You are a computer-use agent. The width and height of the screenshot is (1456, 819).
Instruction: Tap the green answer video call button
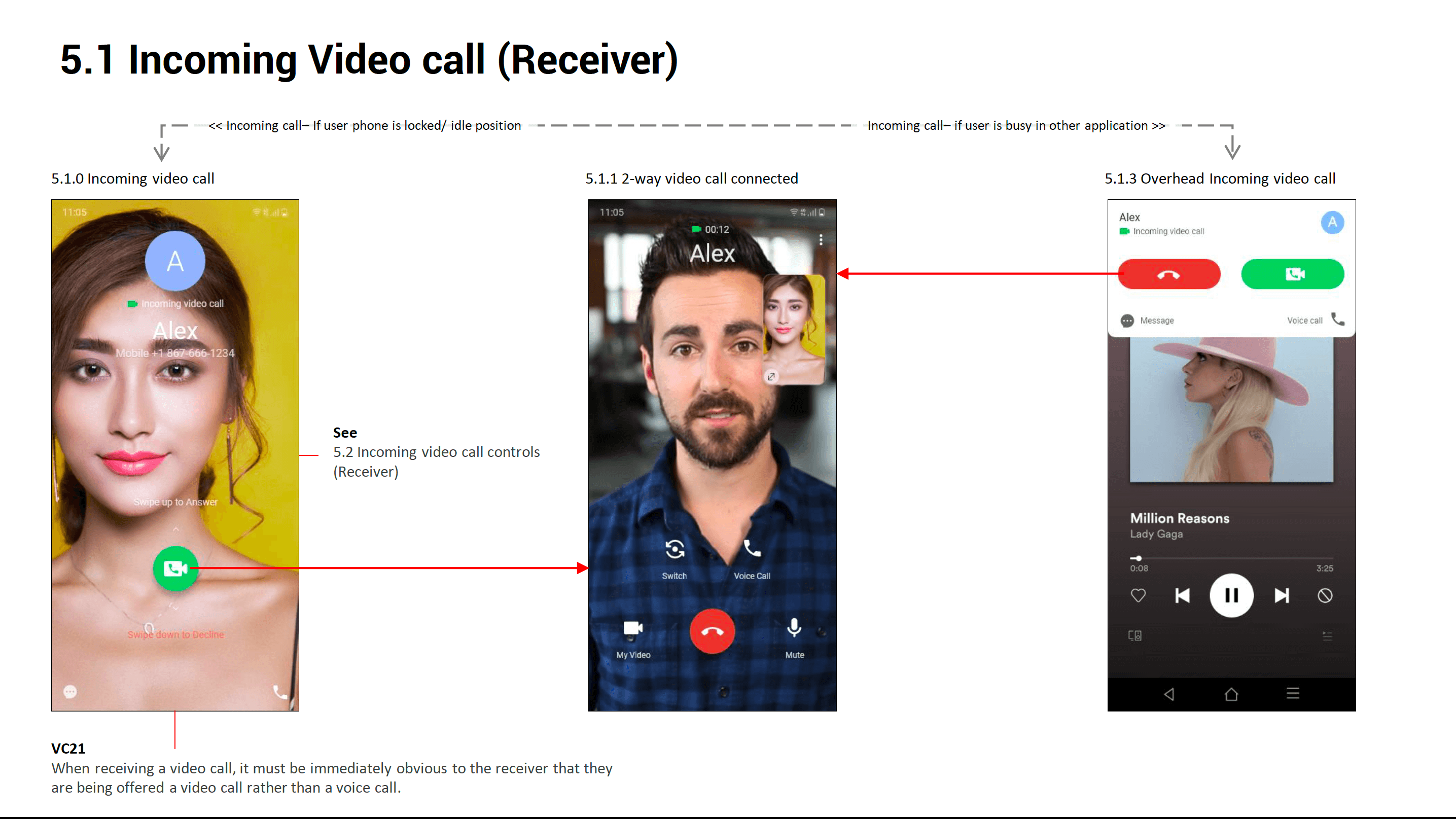coord(175,568)
